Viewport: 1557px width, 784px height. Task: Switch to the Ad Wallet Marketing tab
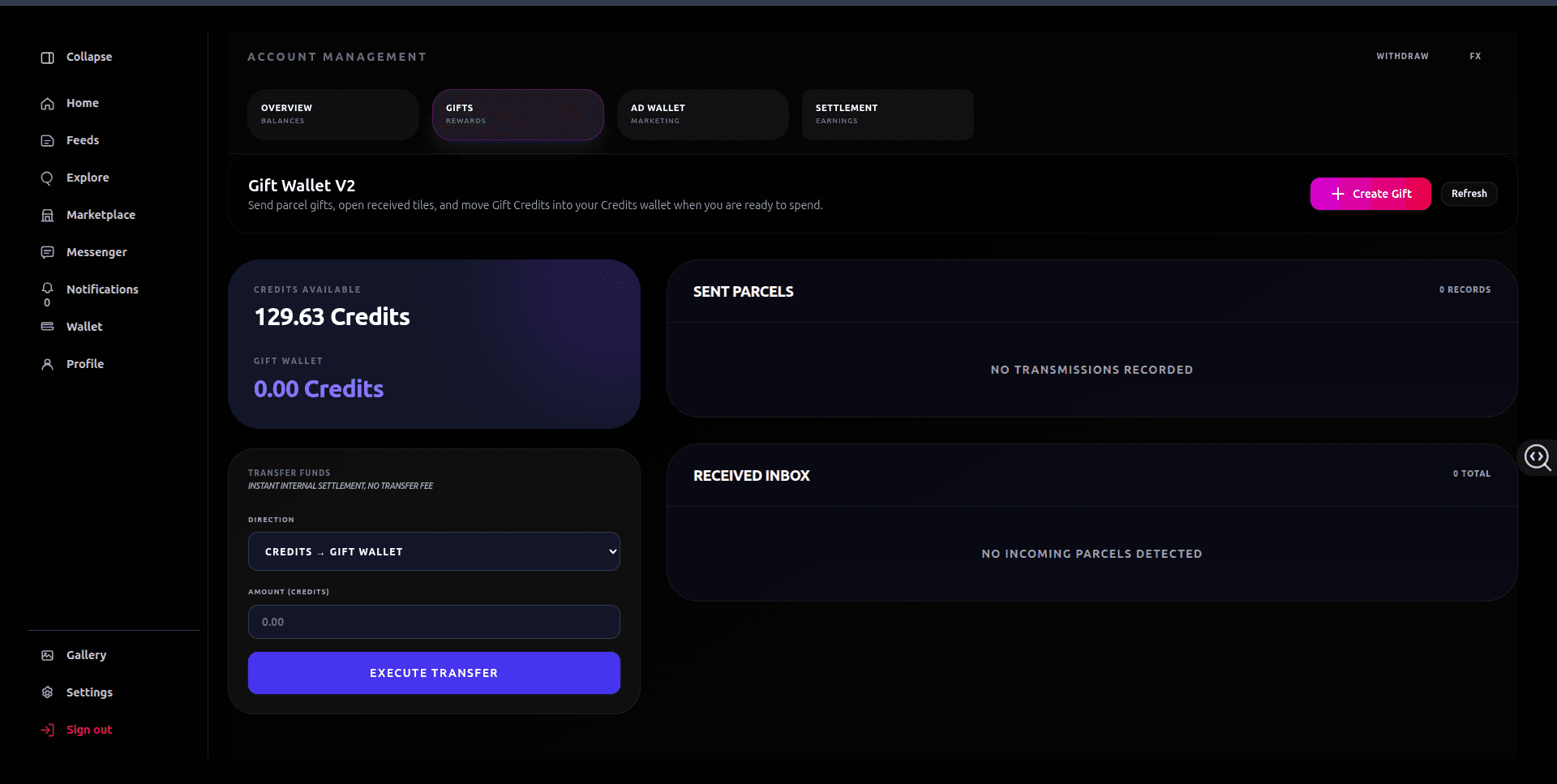(703, 114)
